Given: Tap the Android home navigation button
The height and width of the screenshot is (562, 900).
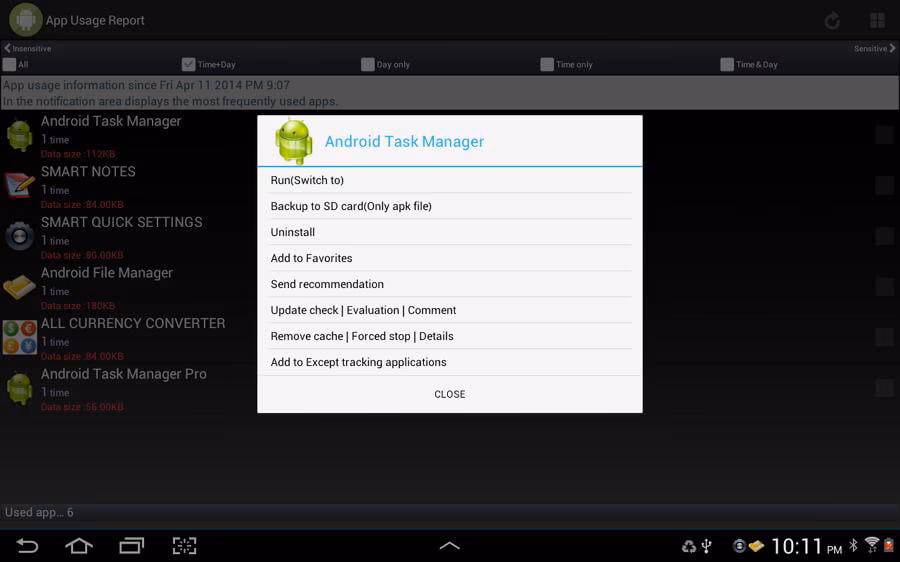Looking at the screenshot, I should tap(79, 545).
